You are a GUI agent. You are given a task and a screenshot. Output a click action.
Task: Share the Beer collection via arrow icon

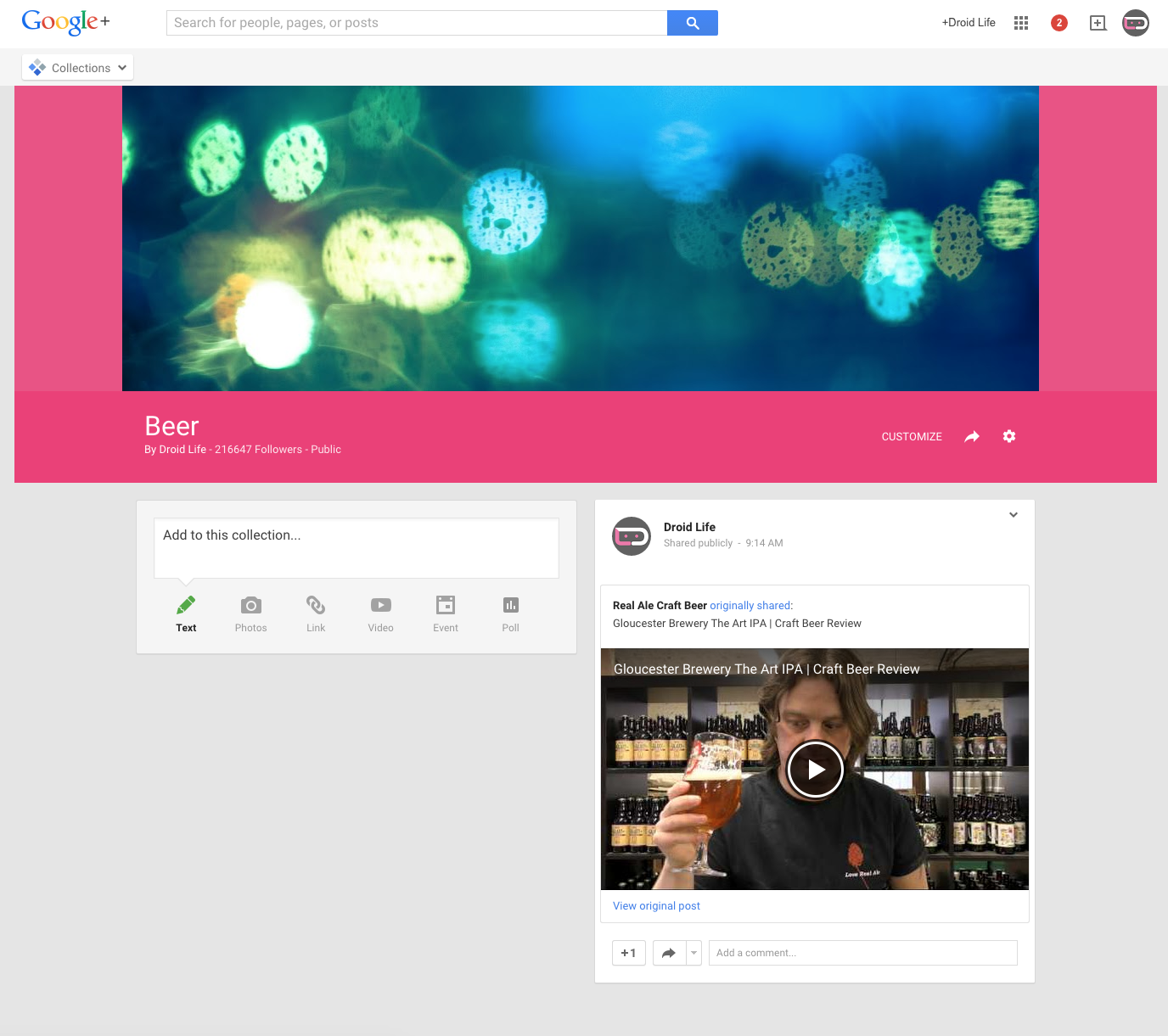[x=972, y=436]
